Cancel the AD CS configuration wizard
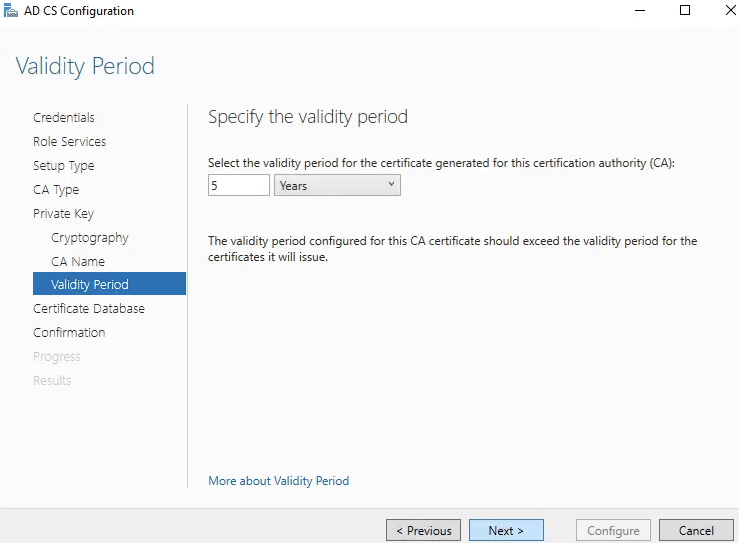Viewport: 739px width, 543px height. (696, 531)
